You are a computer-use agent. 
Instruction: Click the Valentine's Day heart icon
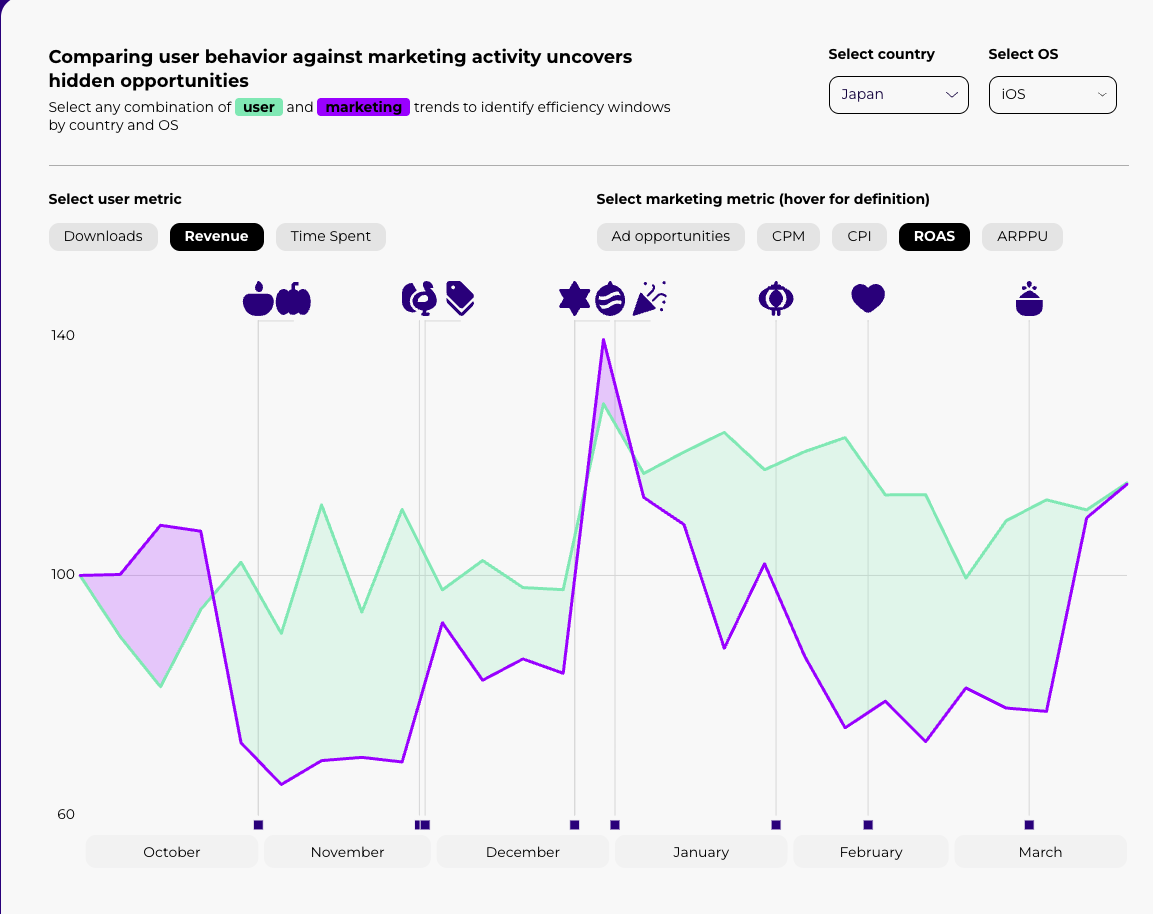(868, 298)
